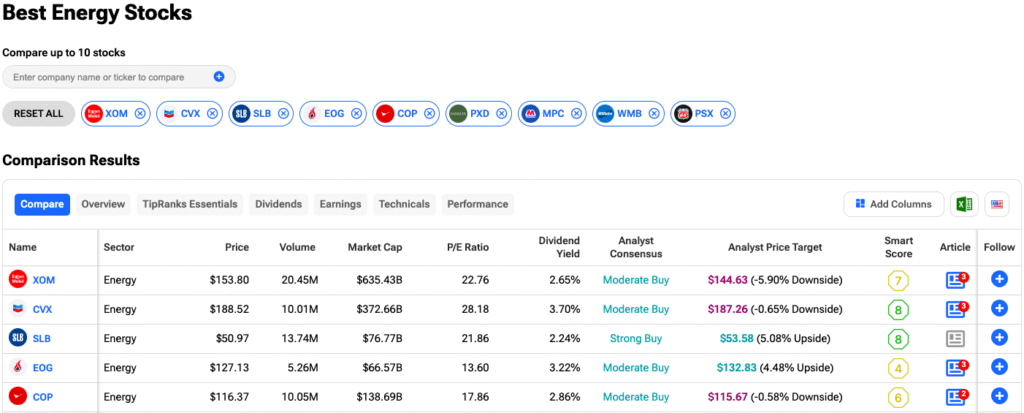The width and height of the screenshot is (1024, 413).
Task: Click the Smart Score 4 badge for EOG
Action: pos(898,368)
